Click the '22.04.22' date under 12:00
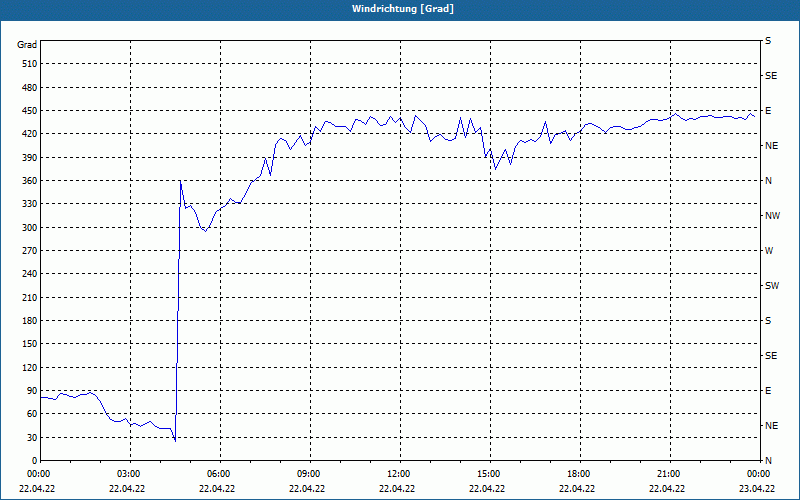Image resolution: width=800 pixels, height=500 pixels. tap(397, 489)
